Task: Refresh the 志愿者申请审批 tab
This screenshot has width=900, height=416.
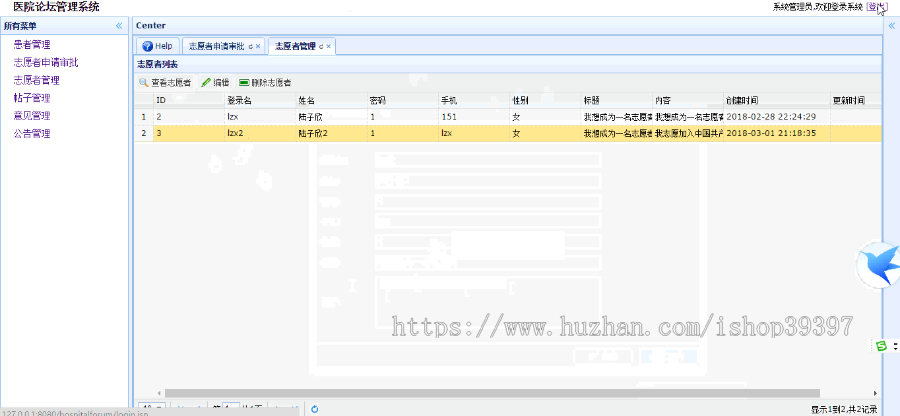Action: (x=251, y=46)
